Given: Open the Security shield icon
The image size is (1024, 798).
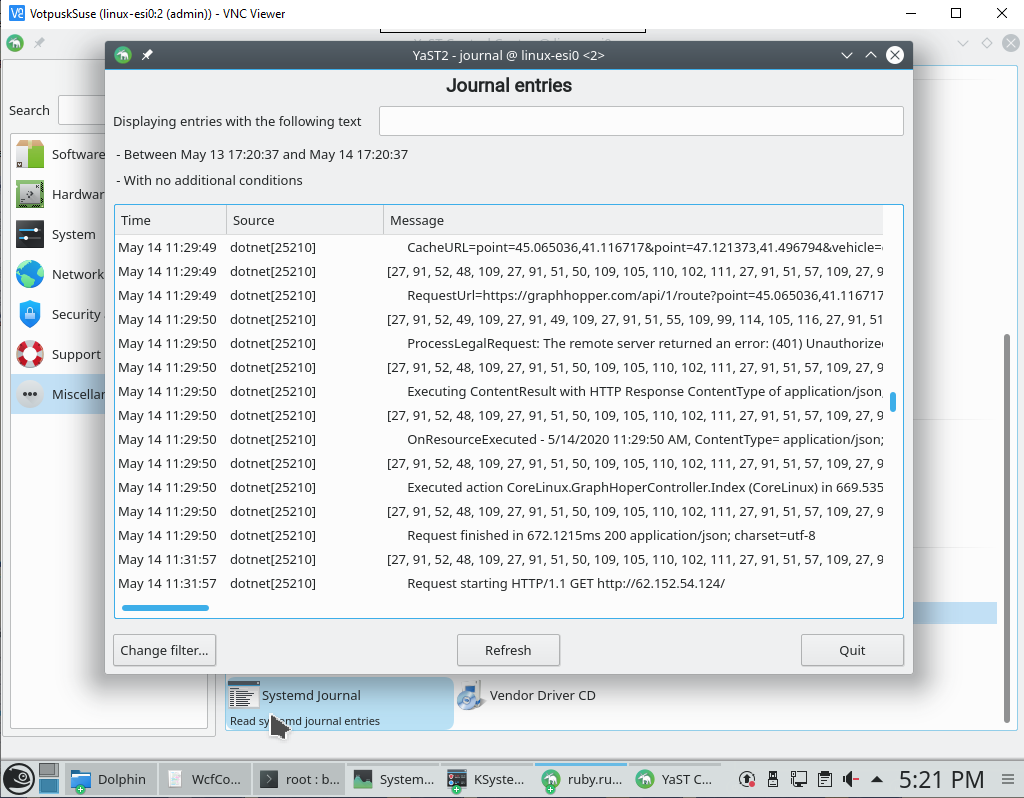Looking at the screenshot, I should (30, 314).
